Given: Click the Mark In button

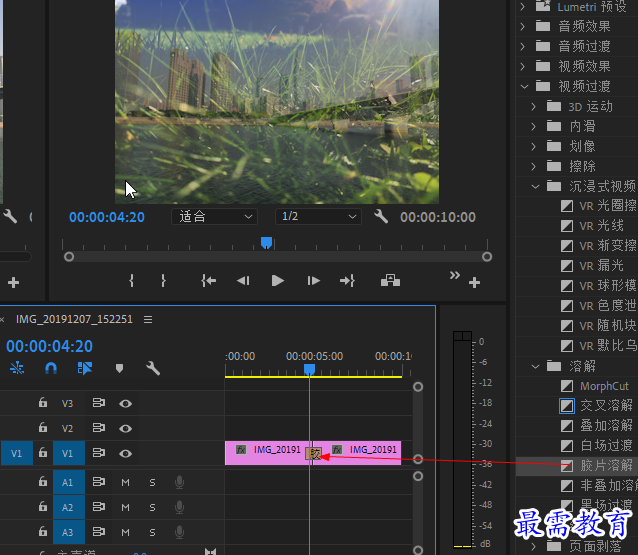Looking at the screenshot, I should tap(131, 281).
